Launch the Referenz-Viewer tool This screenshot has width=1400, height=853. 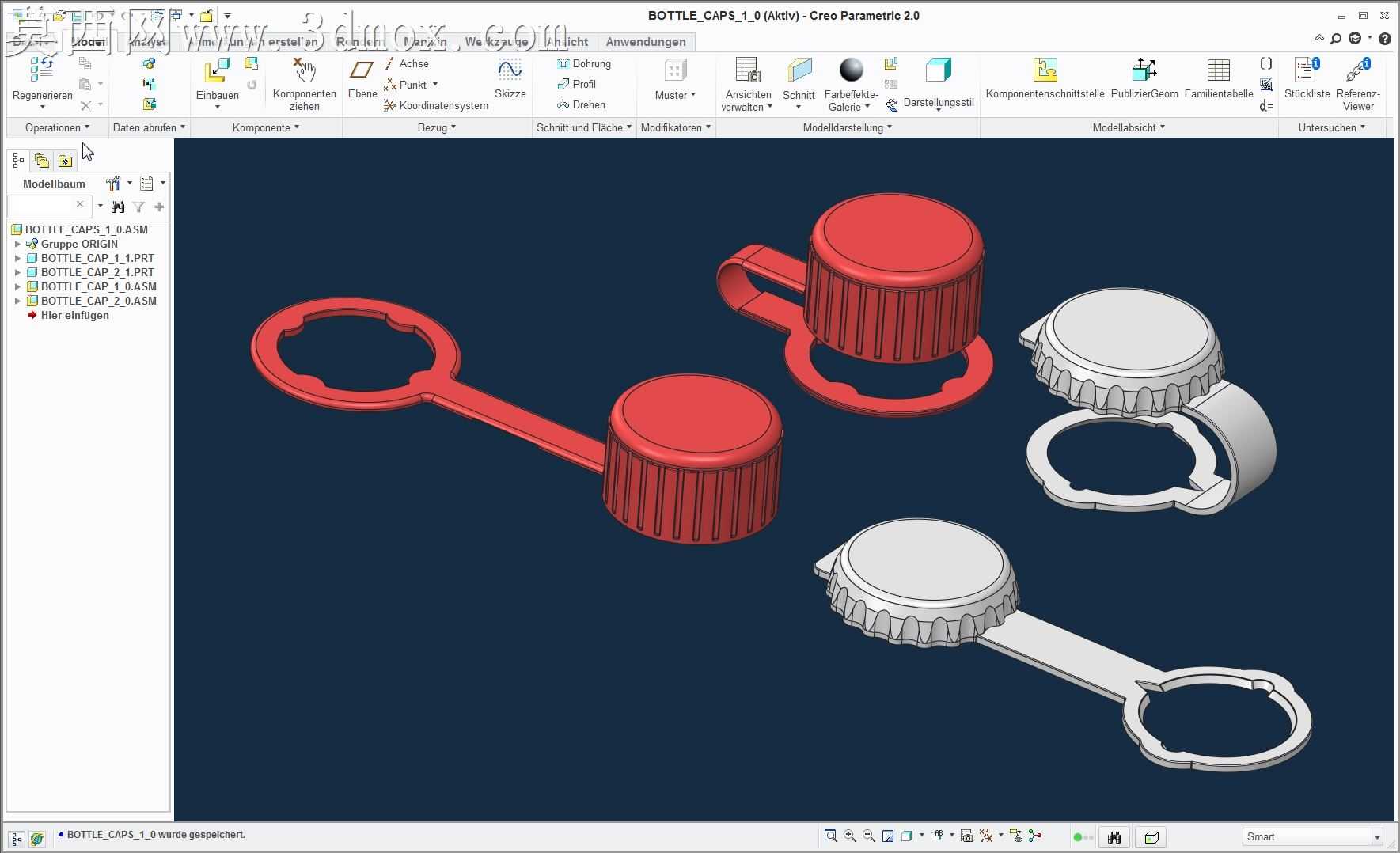(x=1358, y=70)
